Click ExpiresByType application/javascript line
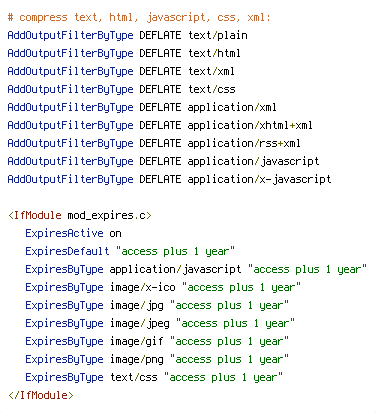 click(x=196, y=269)
